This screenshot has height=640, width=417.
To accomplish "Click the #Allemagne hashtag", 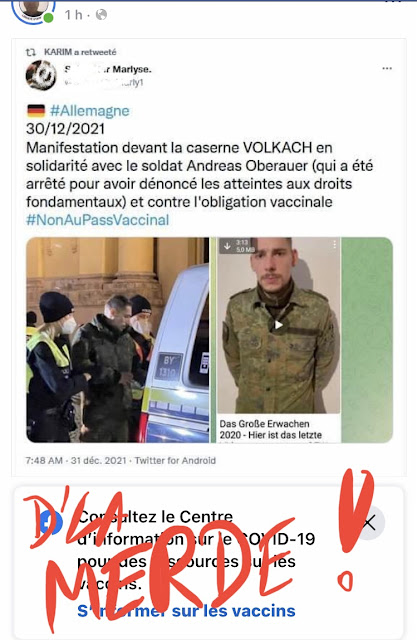I will [x=90, y=111].
